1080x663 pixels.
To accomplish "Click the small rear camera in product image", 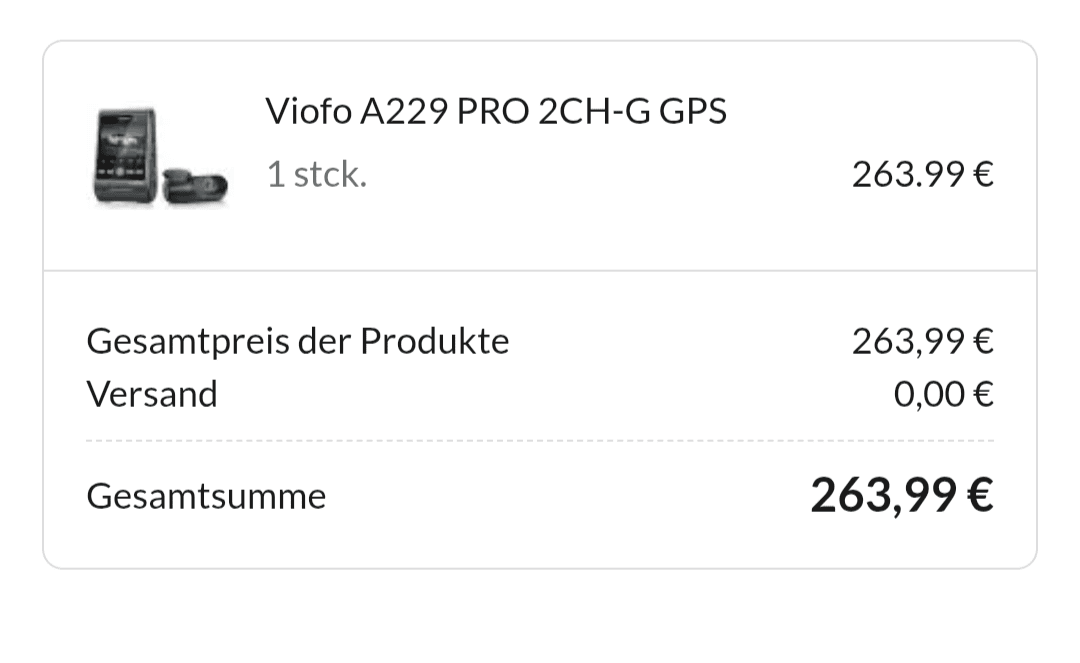I will point(196,186).
